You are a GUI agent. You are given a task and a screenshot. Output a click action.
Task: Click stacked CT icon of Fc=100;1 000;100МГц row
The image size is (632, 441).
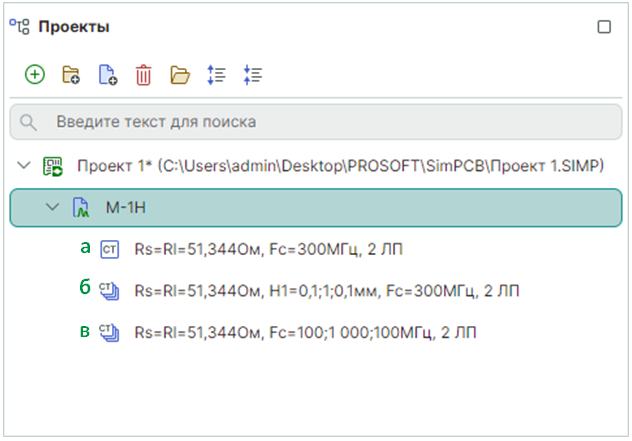tap(109, 333)
